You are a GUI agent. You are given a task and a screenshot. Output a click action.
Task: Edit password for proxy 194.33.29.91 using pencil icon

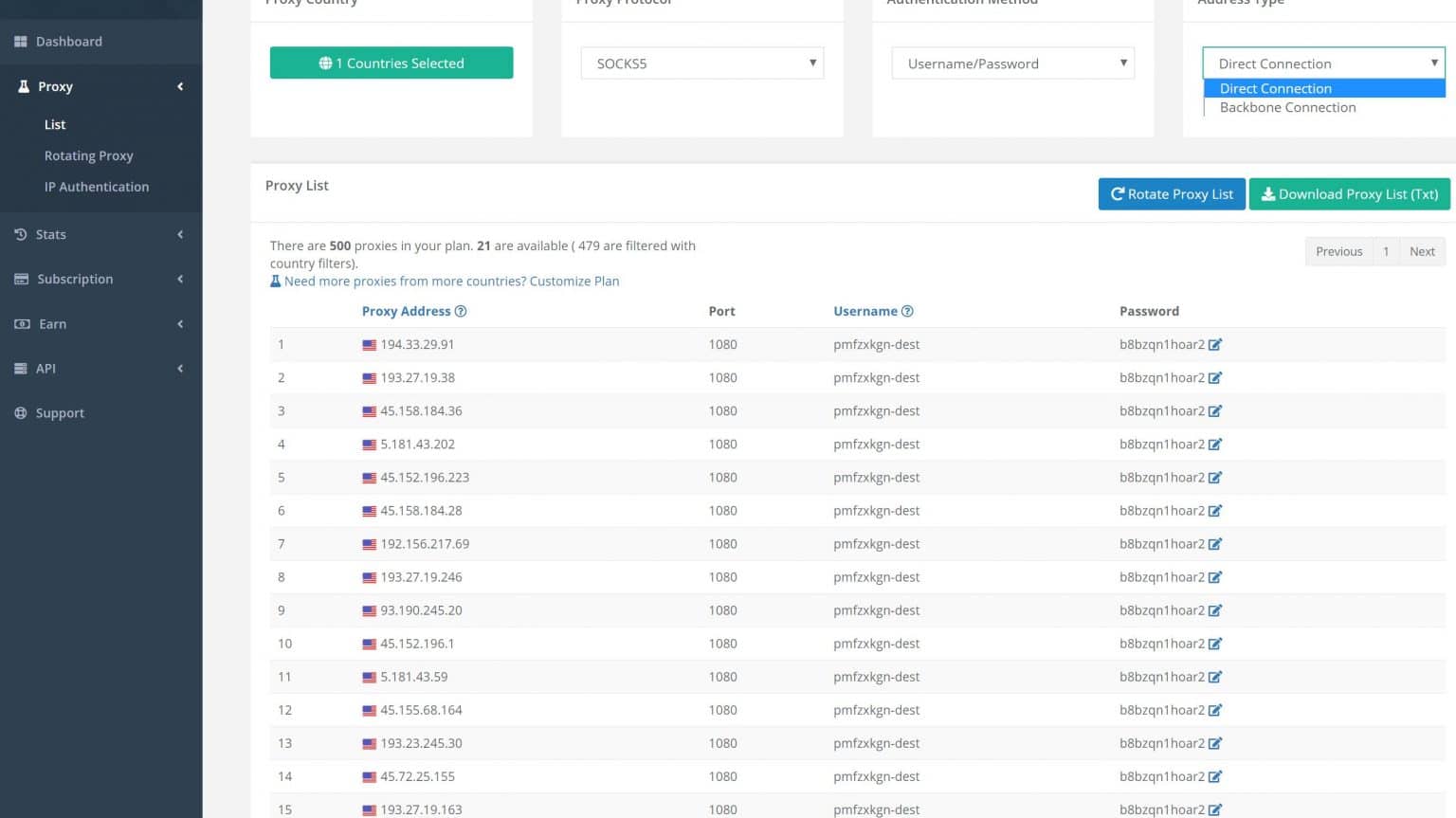[x=1216, y=344]
